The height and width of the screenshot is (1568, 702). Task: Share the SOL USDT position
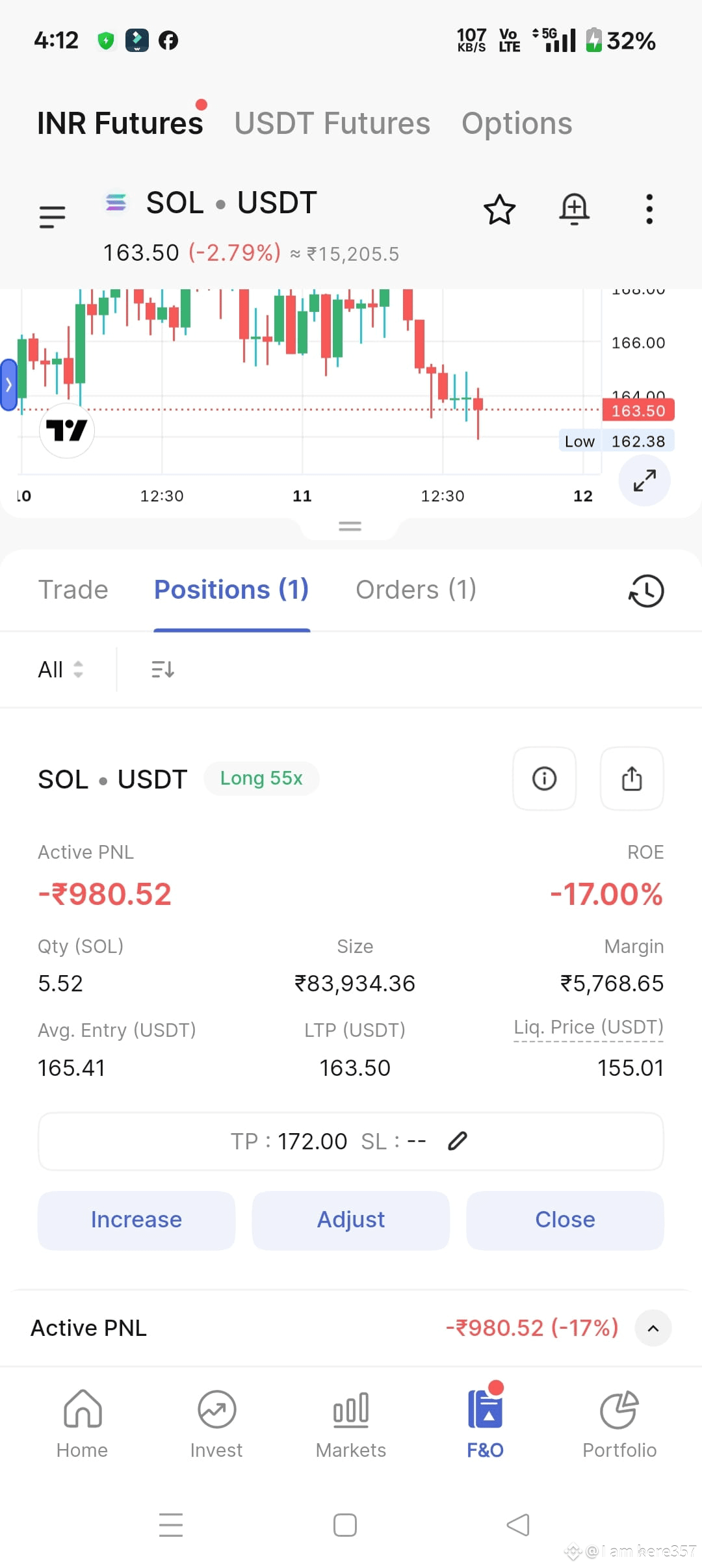point(632,778)
